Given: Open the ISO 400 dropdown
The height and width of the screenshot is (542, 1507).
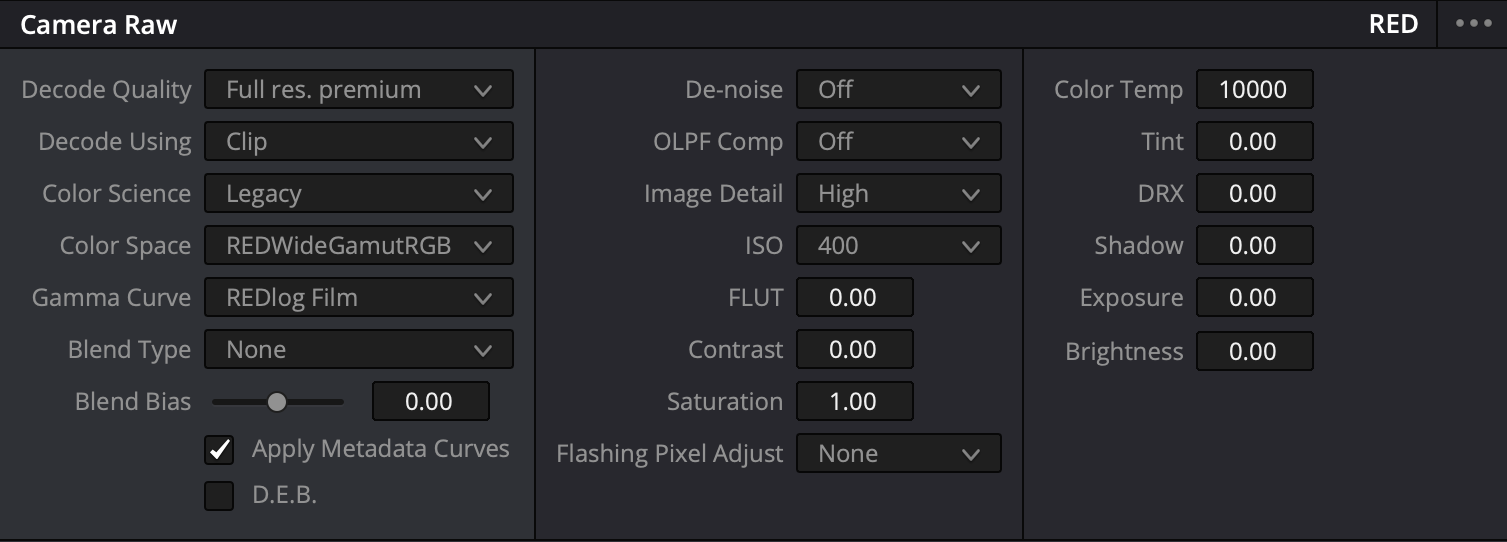Looking at the screenshot, I should [898, 246].
